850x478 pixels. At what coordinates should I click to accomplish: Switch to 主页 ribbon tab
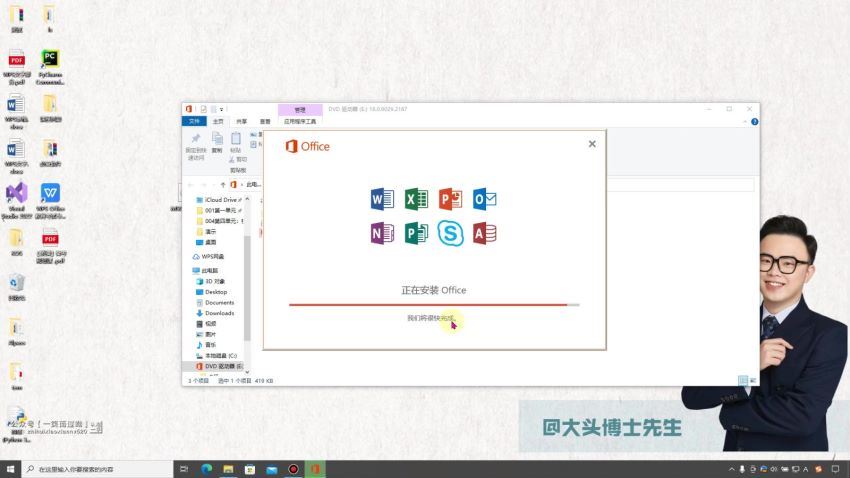[x=218, y=121]
